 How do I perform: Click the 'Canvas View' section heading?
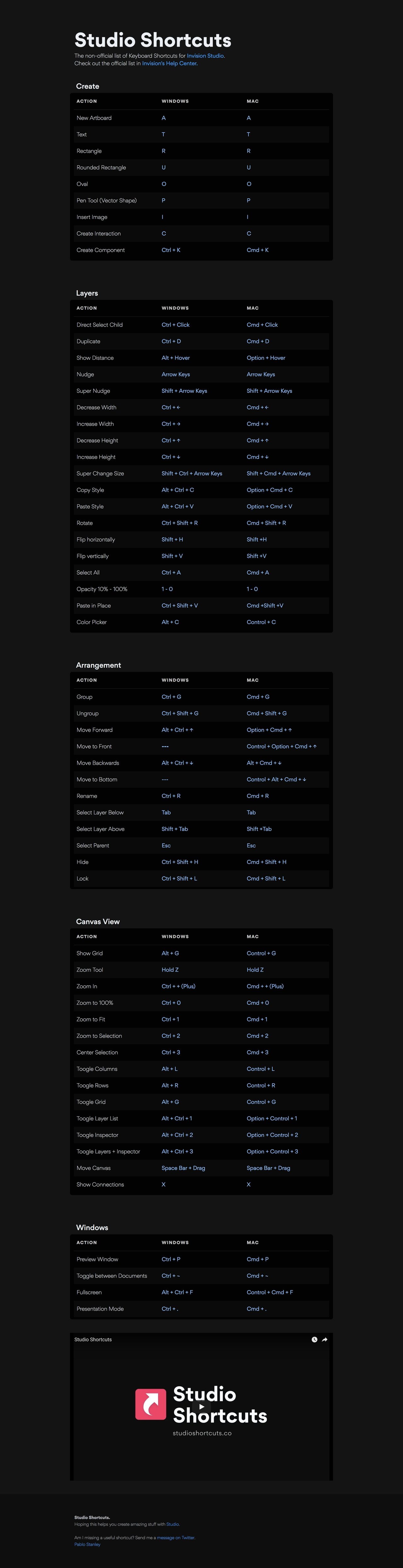(x=98, y=922)
